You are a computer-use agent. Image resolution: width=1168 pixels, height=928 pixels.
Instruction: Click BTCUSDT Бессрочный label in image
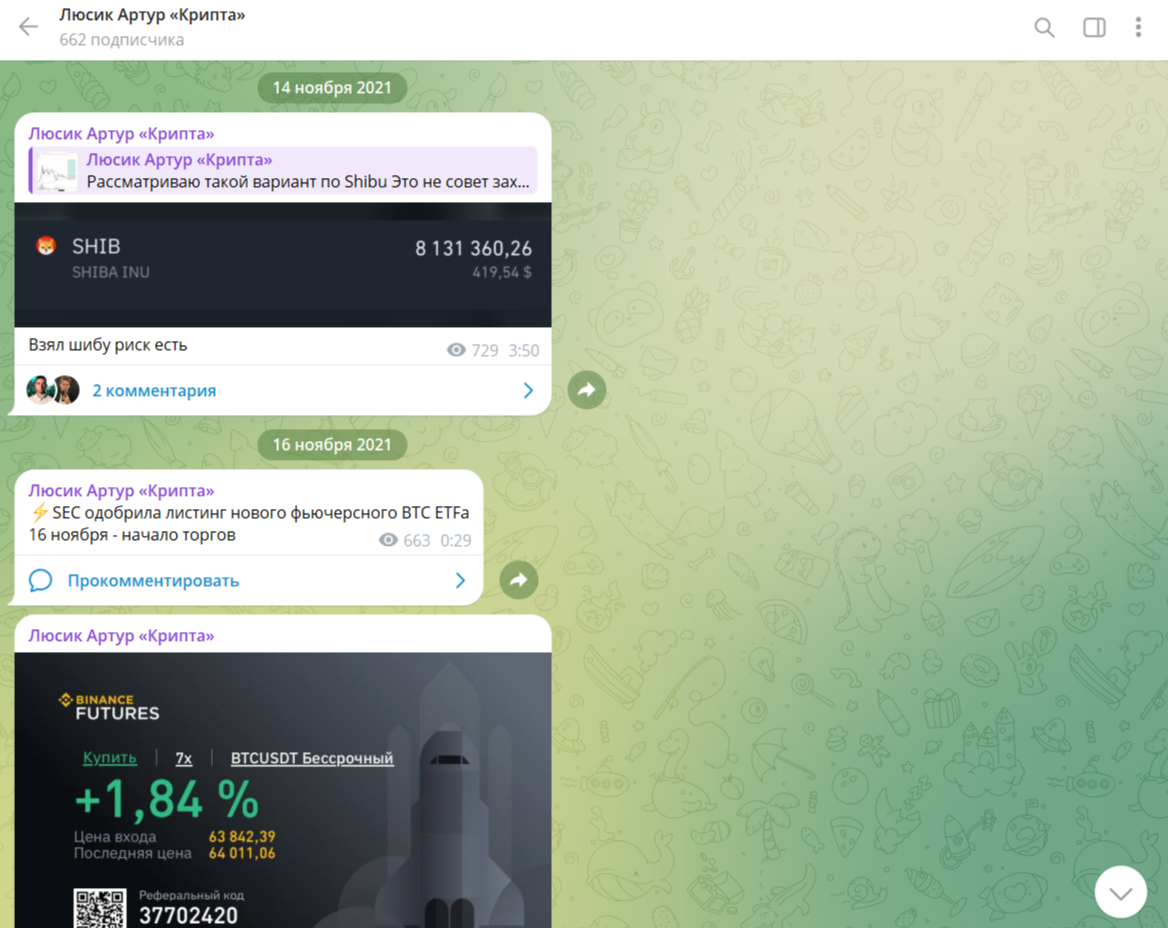(x=312, y=758)
